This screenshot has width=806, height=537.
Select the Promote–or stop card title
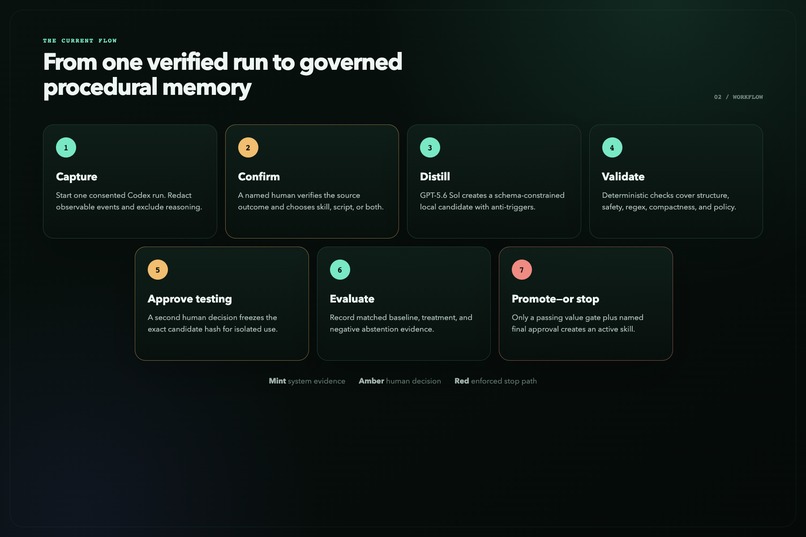(555, 299)
